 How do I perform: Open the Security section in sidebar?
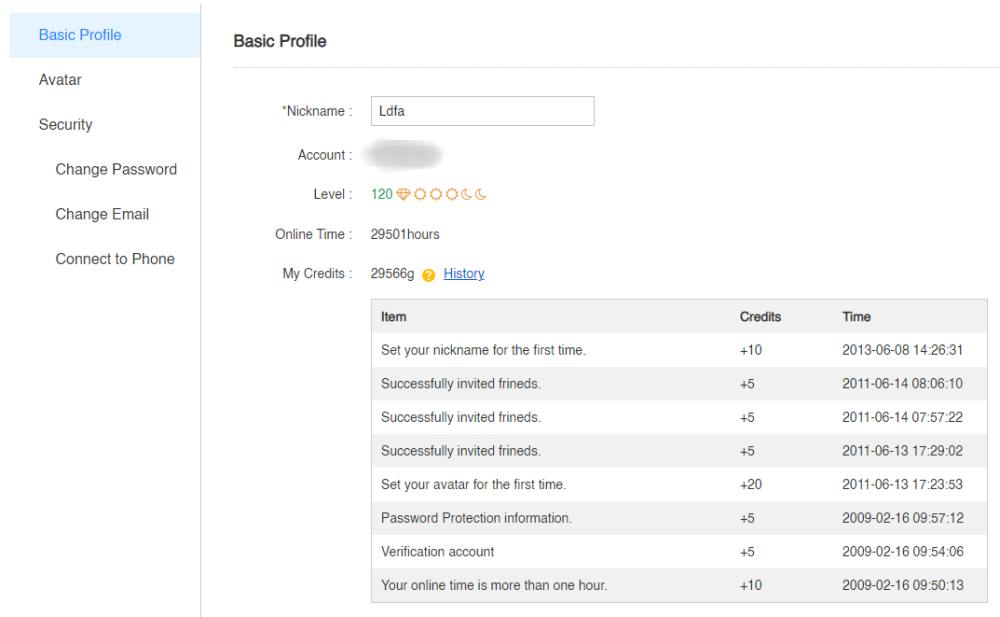(66, 125)
